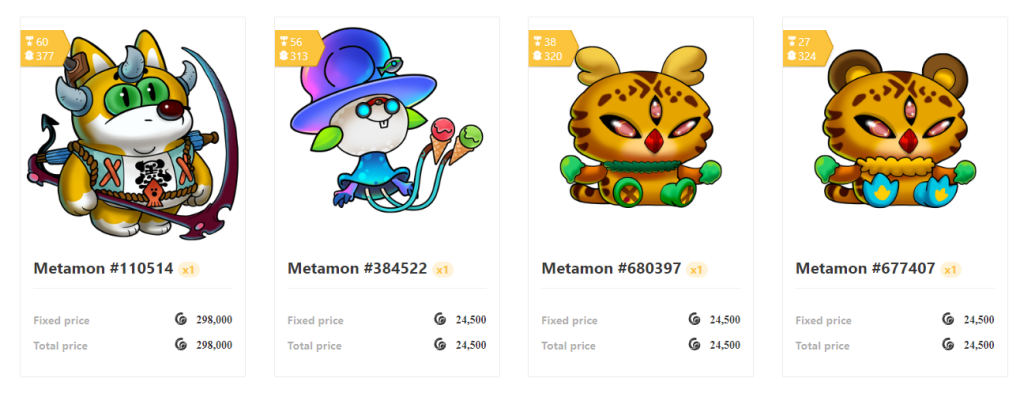Open the Metamon #384522 title link

point(357,268)
